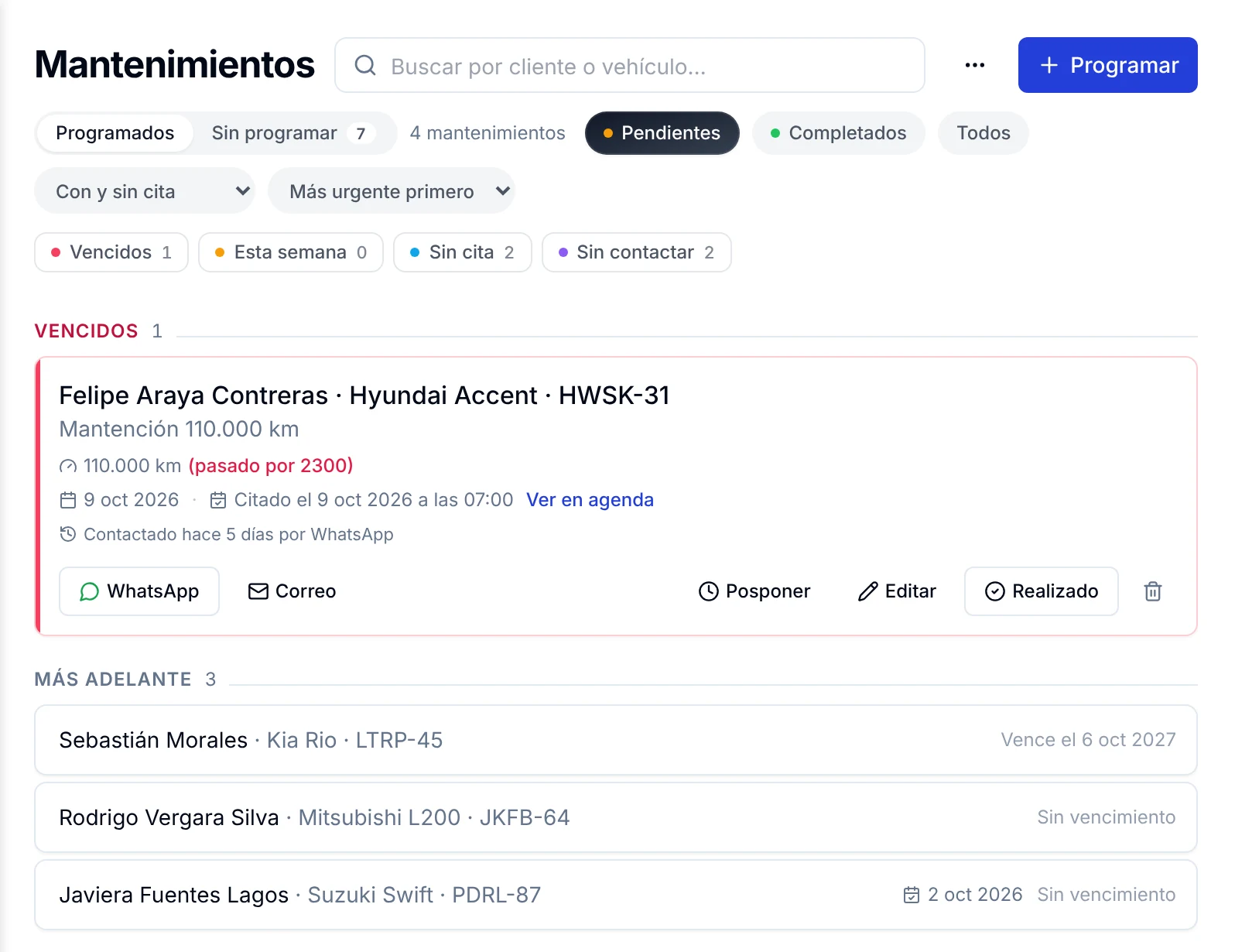Show Pendientes maintenance status
1235x952 pixels.
[662, 133]
